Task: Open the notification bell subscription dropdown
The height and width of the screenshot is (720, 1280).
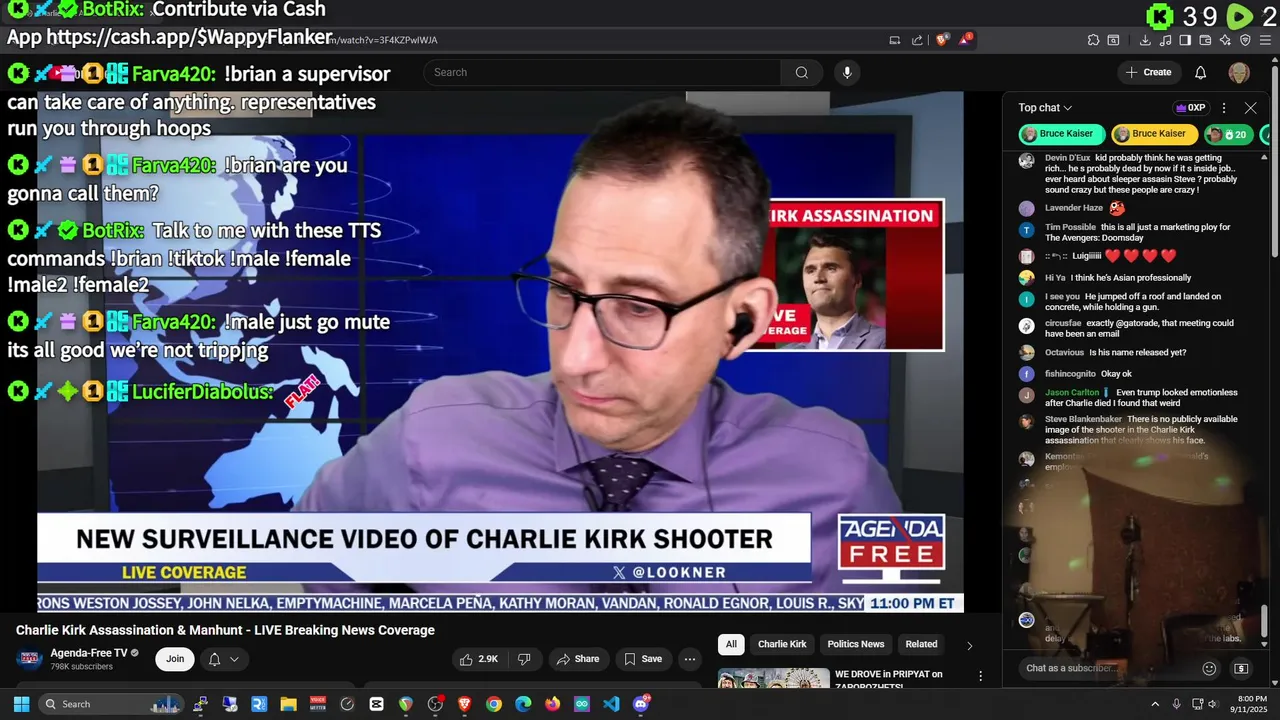Action: tap(224, 659)
